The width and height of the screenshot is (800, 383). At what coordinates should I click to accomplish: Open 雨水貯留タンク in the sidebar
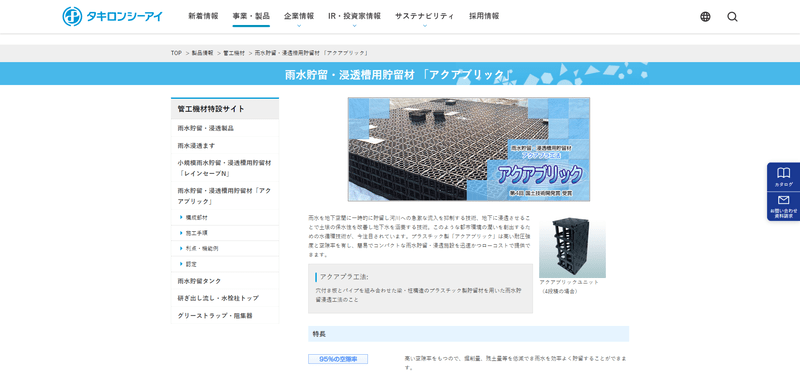coord(225,281)
